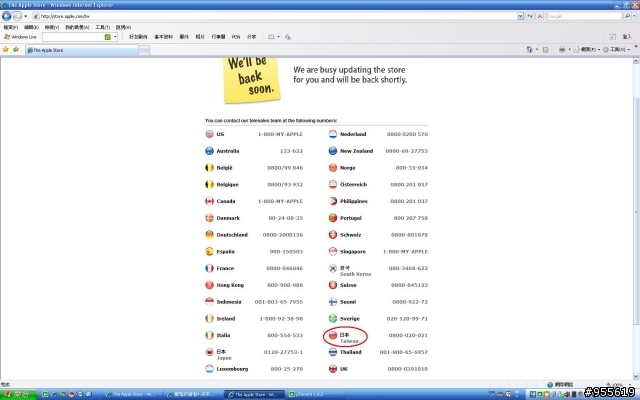Stop loading with the red X icon
This screenshot has width=640, height=400.
(540, 16)
